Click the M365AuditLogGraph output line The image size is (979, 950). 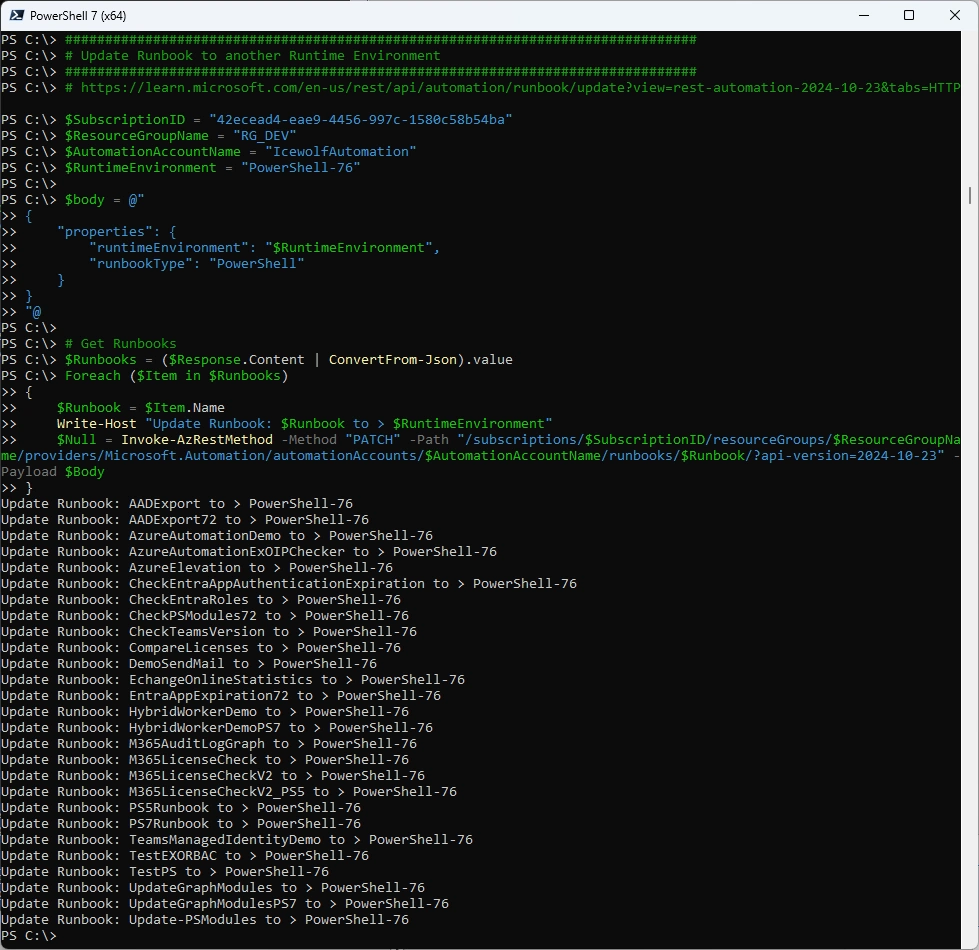pos(209,744)
